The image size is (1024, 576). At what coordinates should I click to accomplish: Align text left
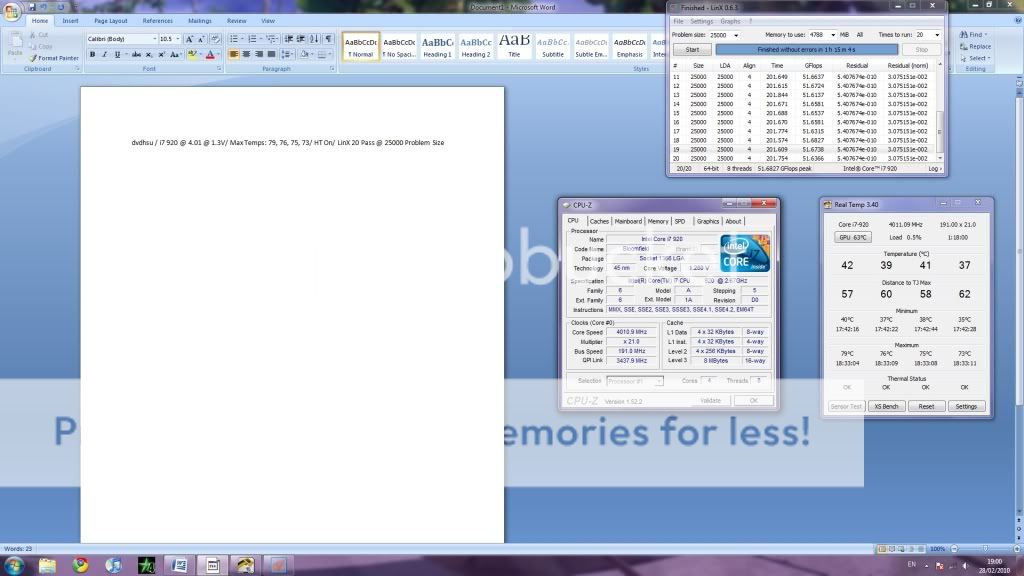[234, 55]
